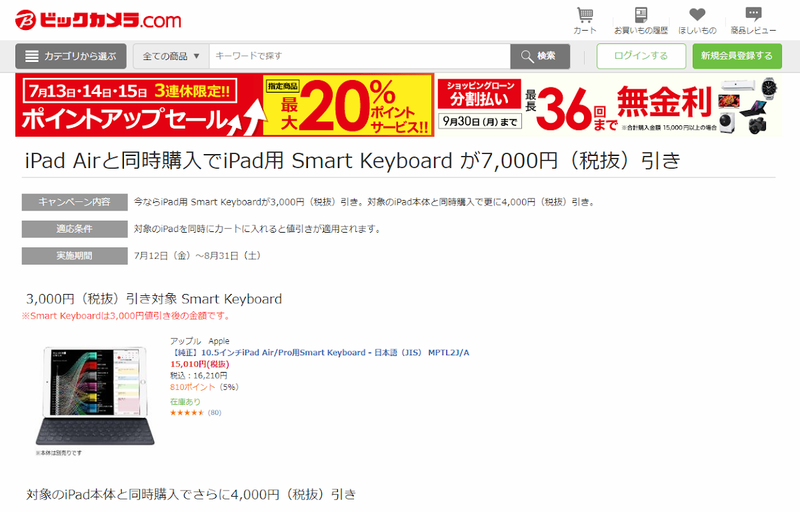
Task: Click the BicCamera.com logo
Action: click(99, 18)
